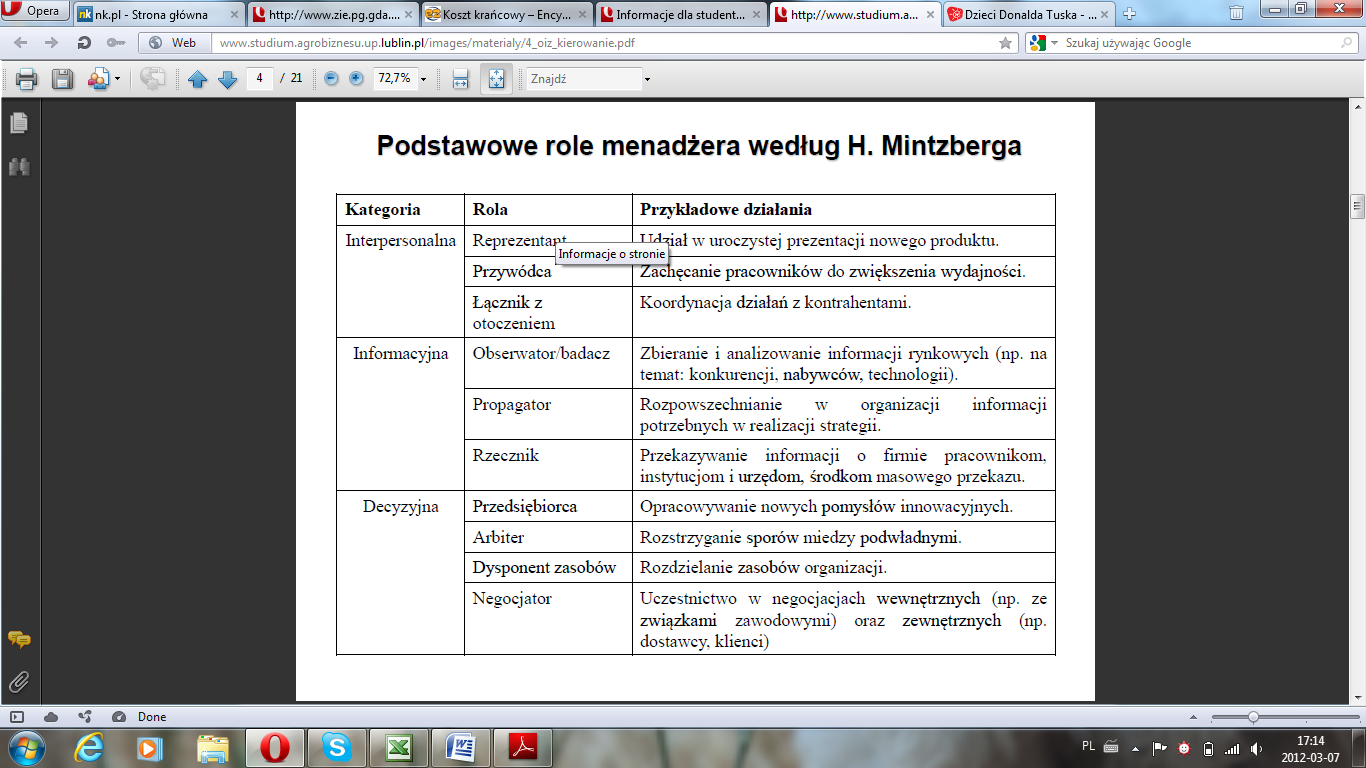The image size is (1366, 768).
Task: Open the Pages thumbnails panel icon
Action: 19,123
